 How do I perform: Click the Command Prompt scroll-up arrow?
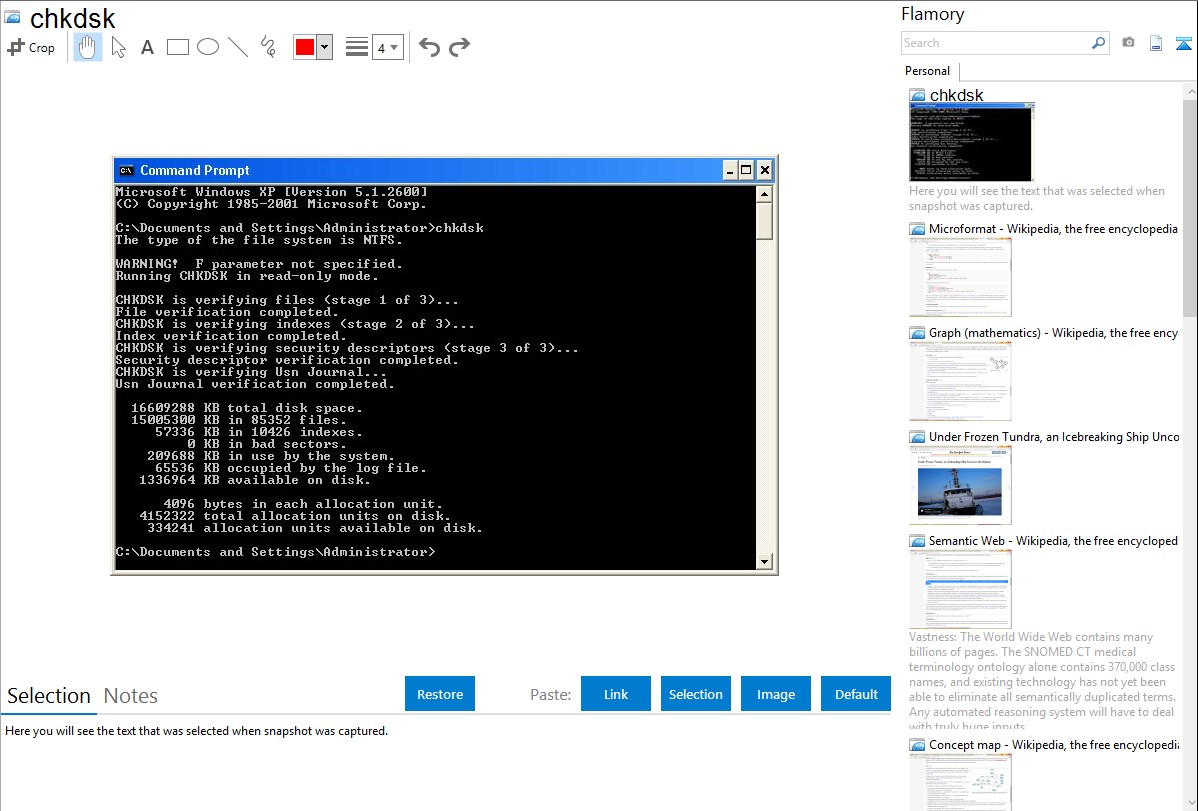tap(764, 194)
